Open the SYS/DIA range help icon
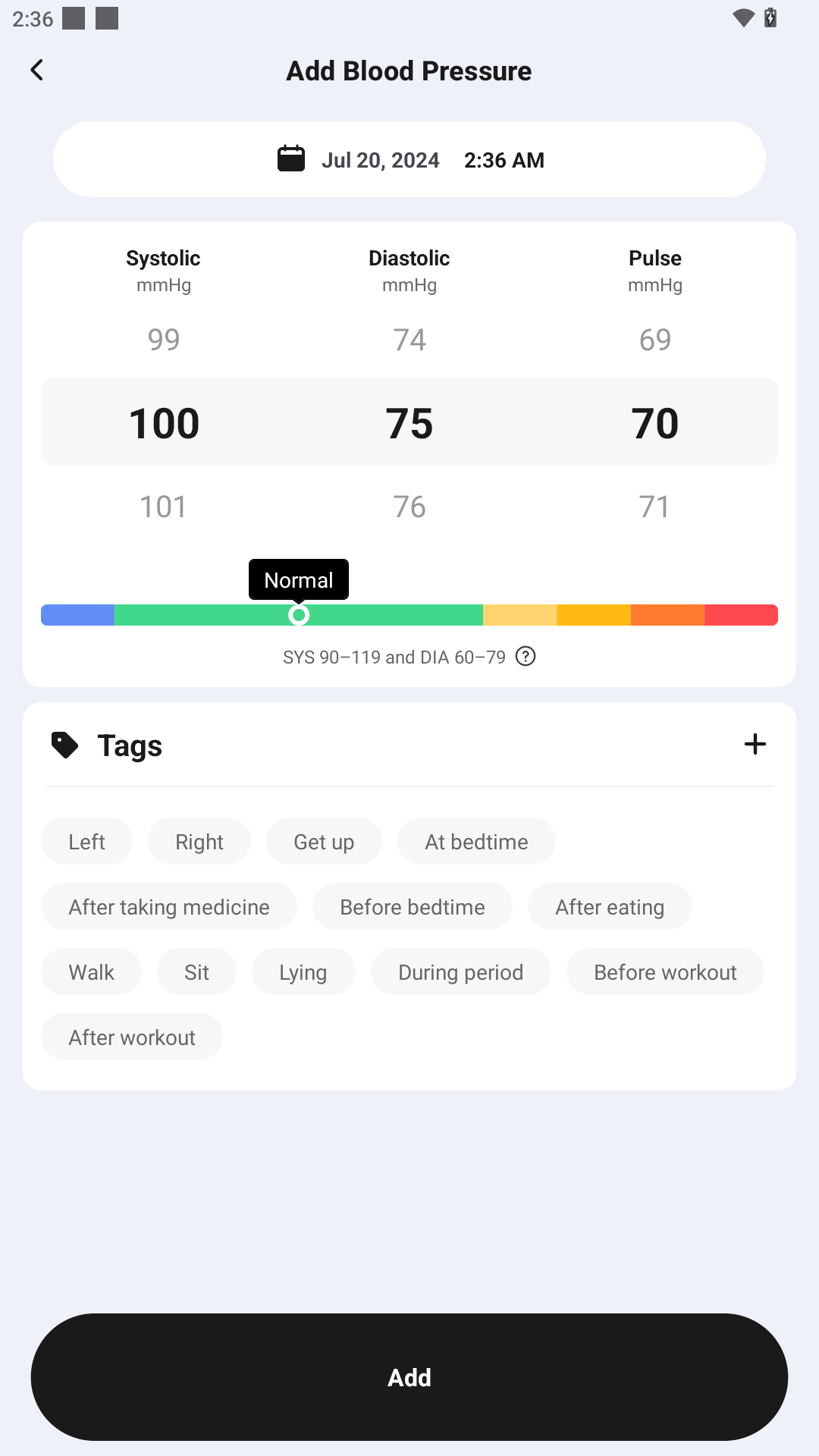Image resolution: width=819 pixels, height=1456 pixels. tap(526, 657)
